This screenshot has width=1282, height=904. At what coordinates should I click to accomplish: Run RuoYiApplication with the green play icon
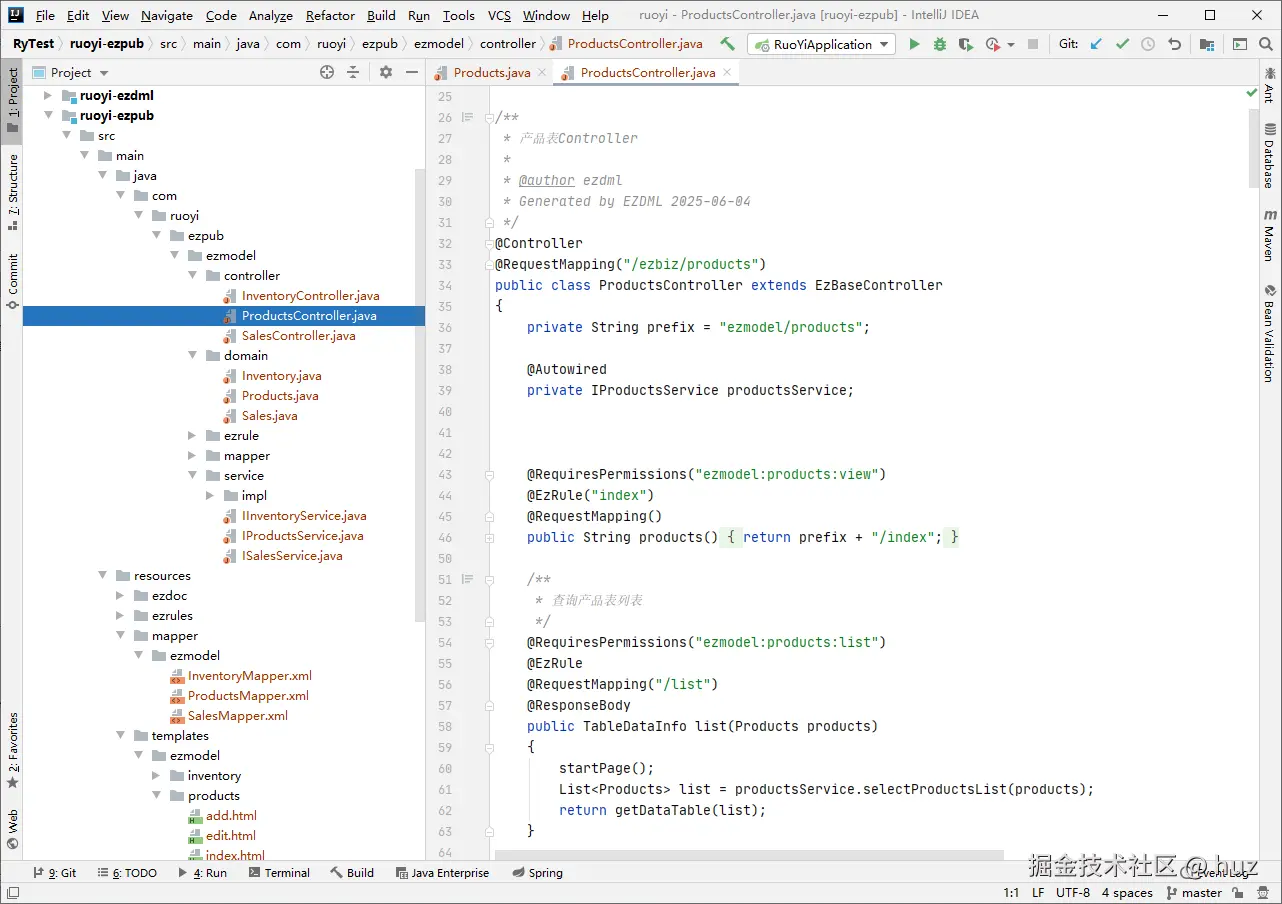(914, 44)
